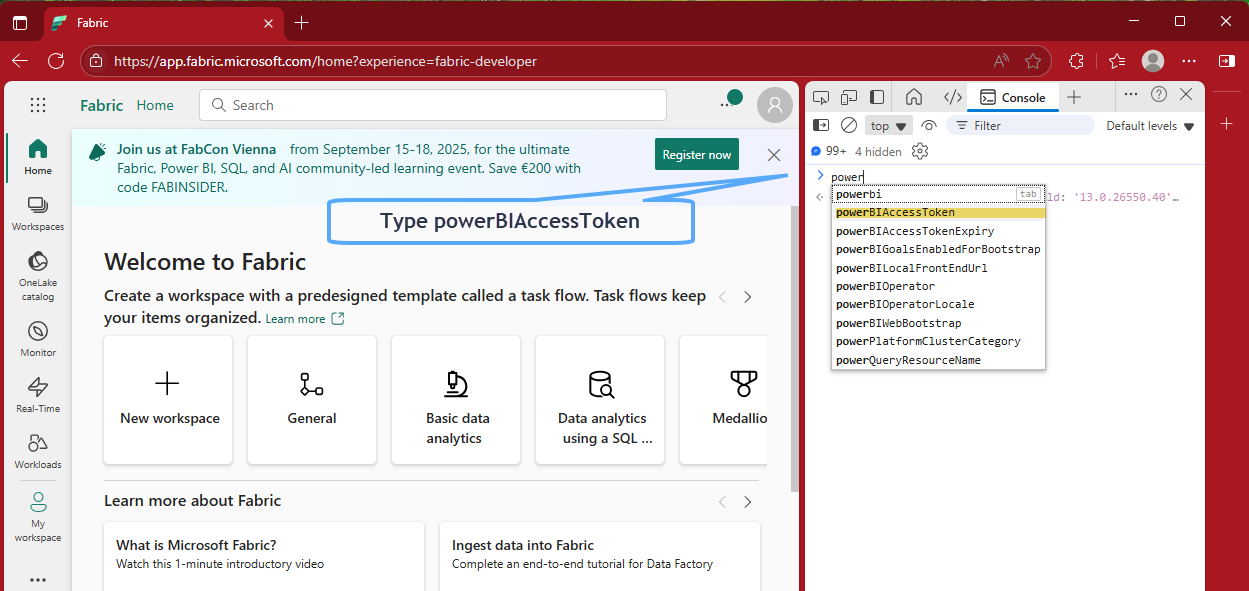The height and width of the screenshot is (591, 1249).
Task: Open Workspaces in Fabric sidebar
Action: coord(38,214)
